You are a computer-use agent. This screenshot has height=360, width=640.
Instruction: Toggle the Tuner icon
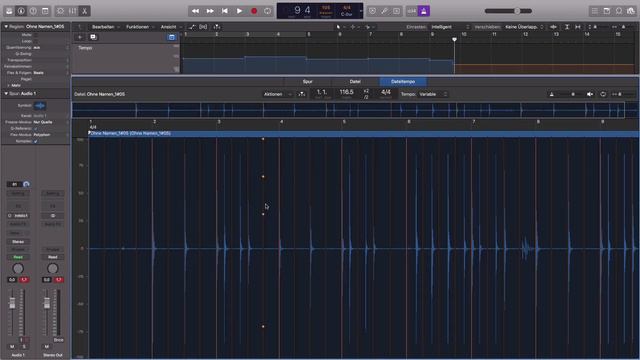point(384,11)
